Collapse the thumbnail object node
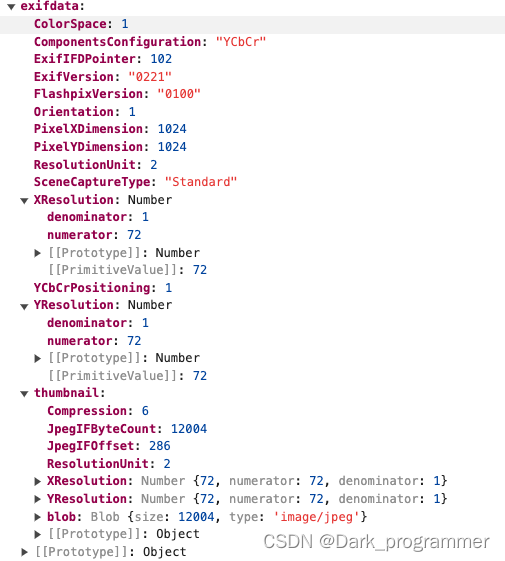 click(x=24, y=394)
